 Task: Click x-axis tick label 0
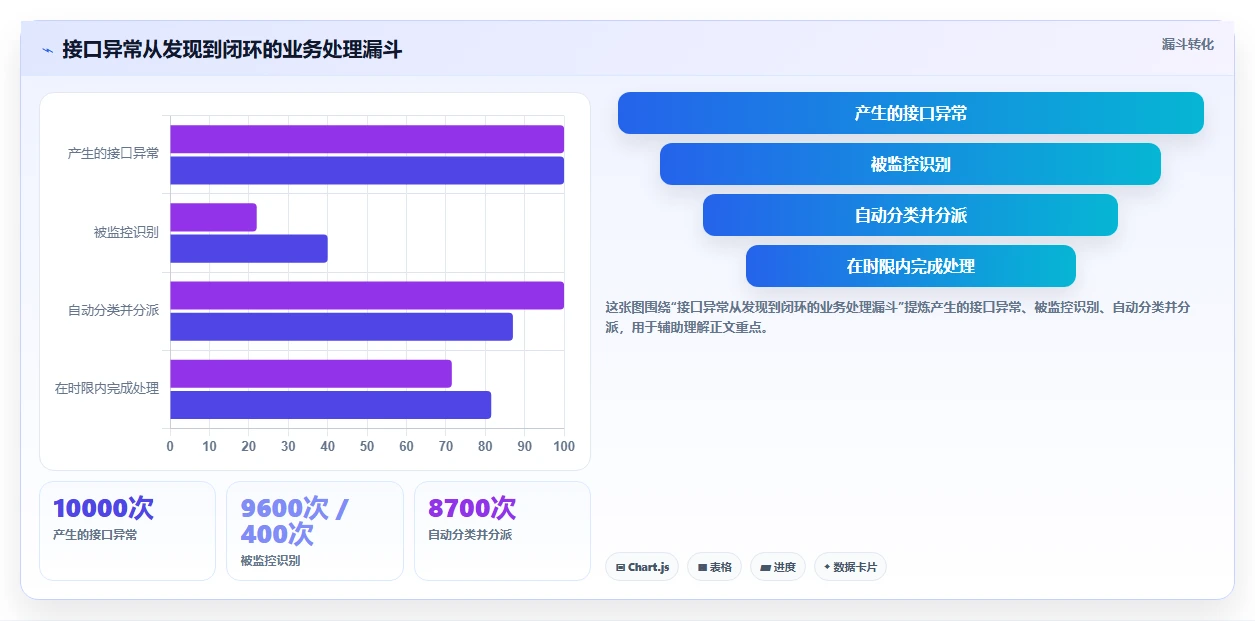[170, 446]
